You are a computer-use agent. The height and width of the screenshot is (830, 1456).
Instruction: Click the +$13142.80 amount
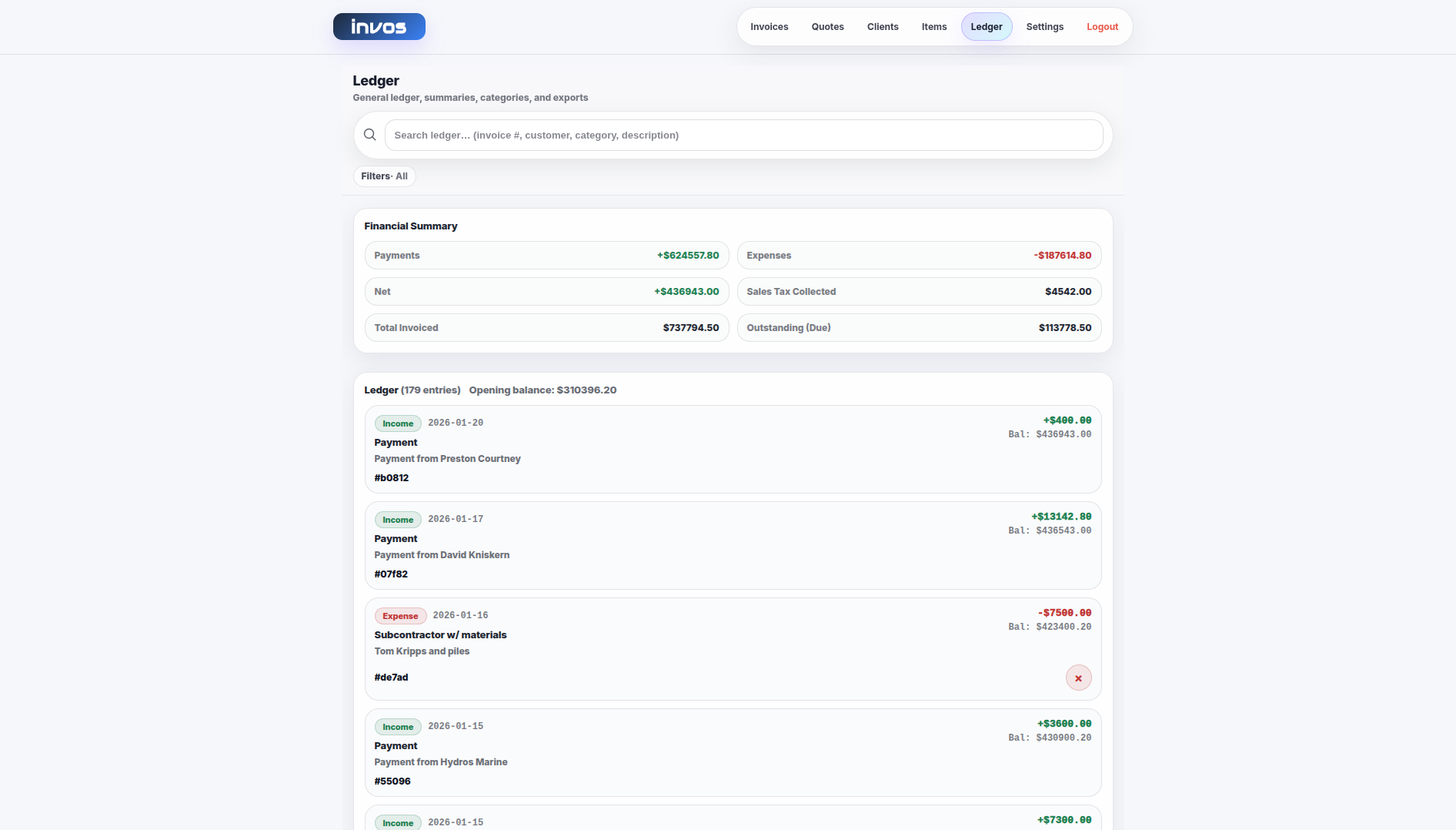[1061, 517]
